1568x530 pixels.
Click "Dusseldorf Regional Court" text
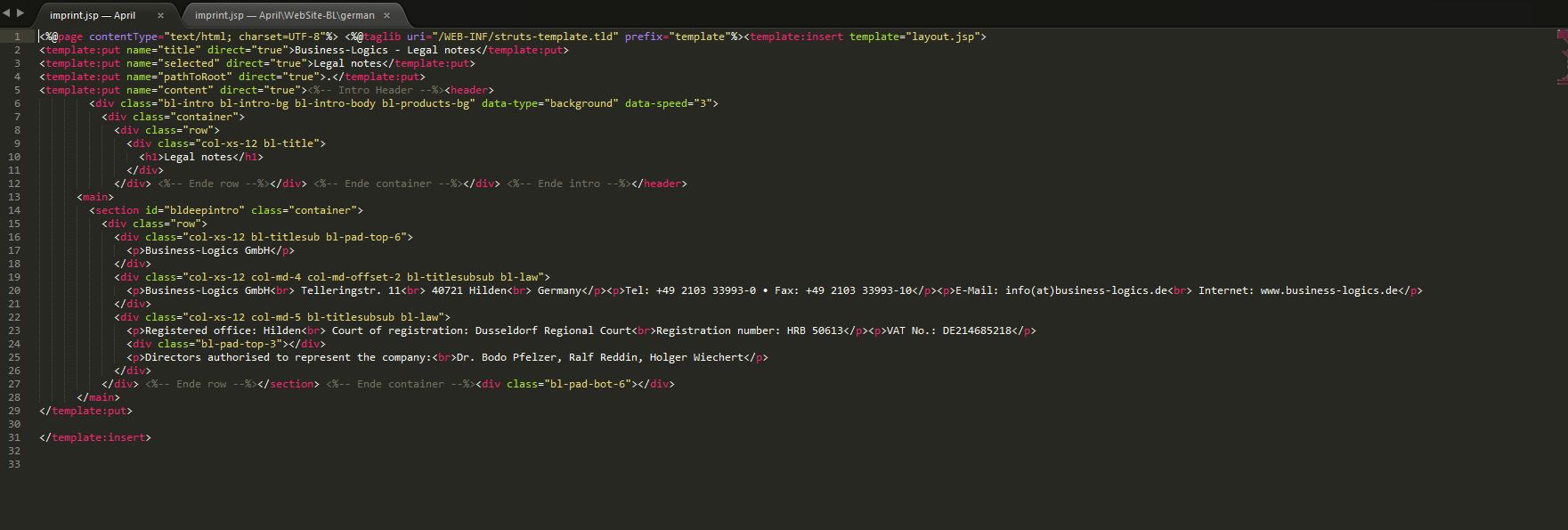click(553, 330)
